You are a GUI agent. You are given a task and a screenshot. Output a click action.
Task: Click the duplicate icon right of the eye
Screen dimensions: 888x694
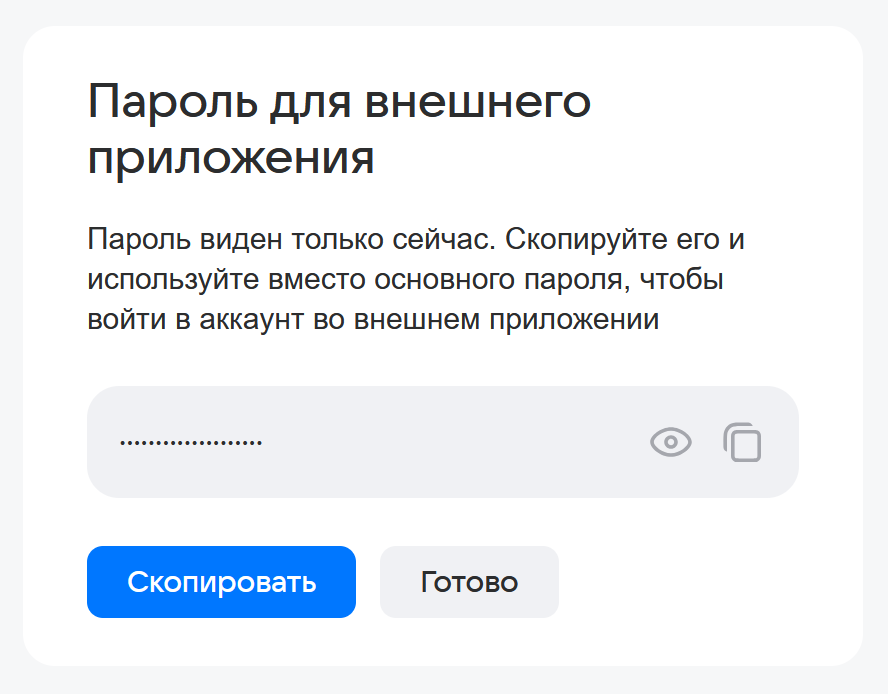pos(742,442)
